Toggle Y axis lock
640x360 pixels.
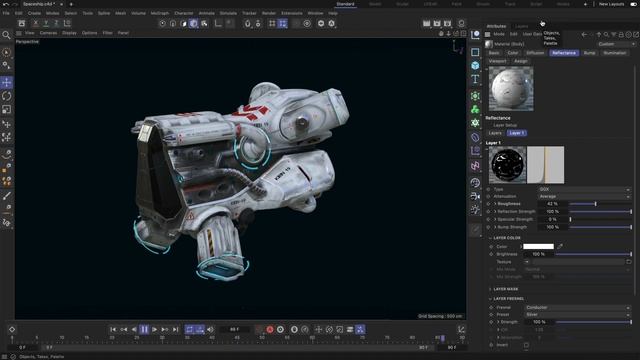(46, 23)
